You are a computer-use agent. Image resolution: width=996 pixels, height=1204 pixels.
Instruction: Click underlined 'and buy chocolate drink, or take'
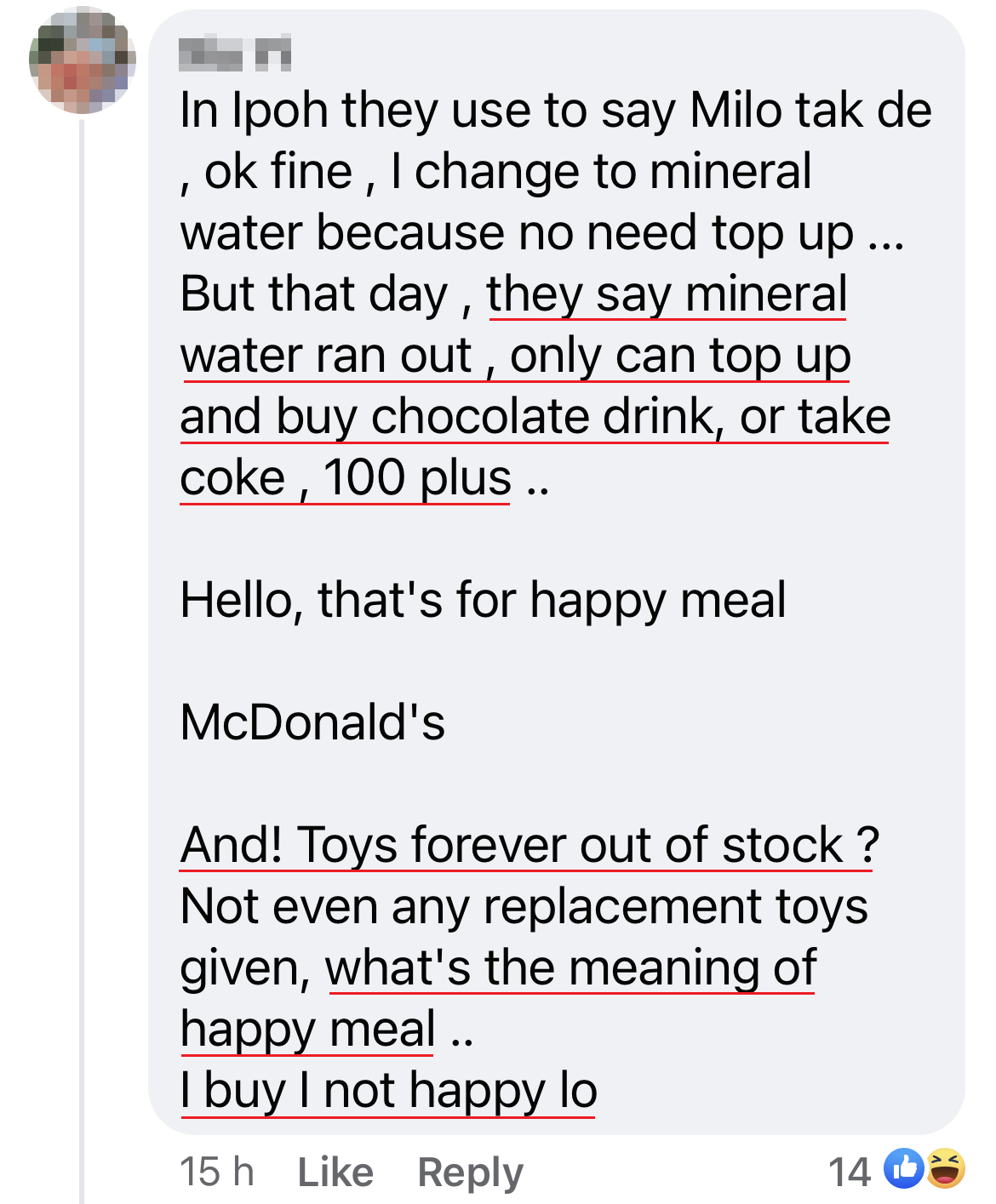[x=535, y=416]
